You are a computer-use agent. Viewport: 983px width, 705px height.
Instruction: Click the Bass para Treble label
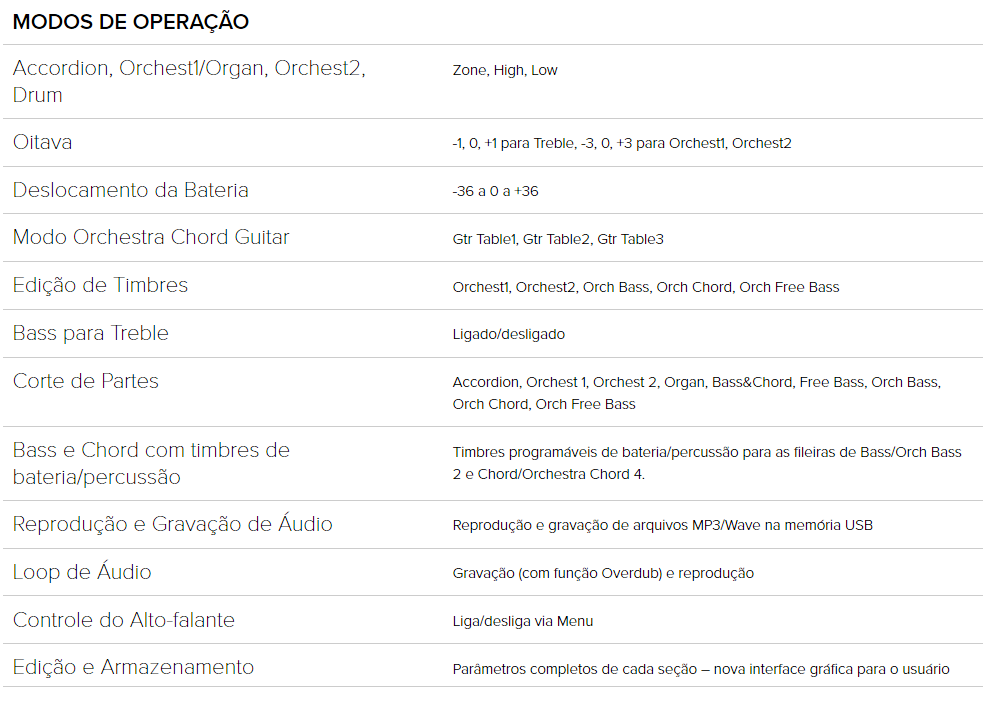point(90,333)
